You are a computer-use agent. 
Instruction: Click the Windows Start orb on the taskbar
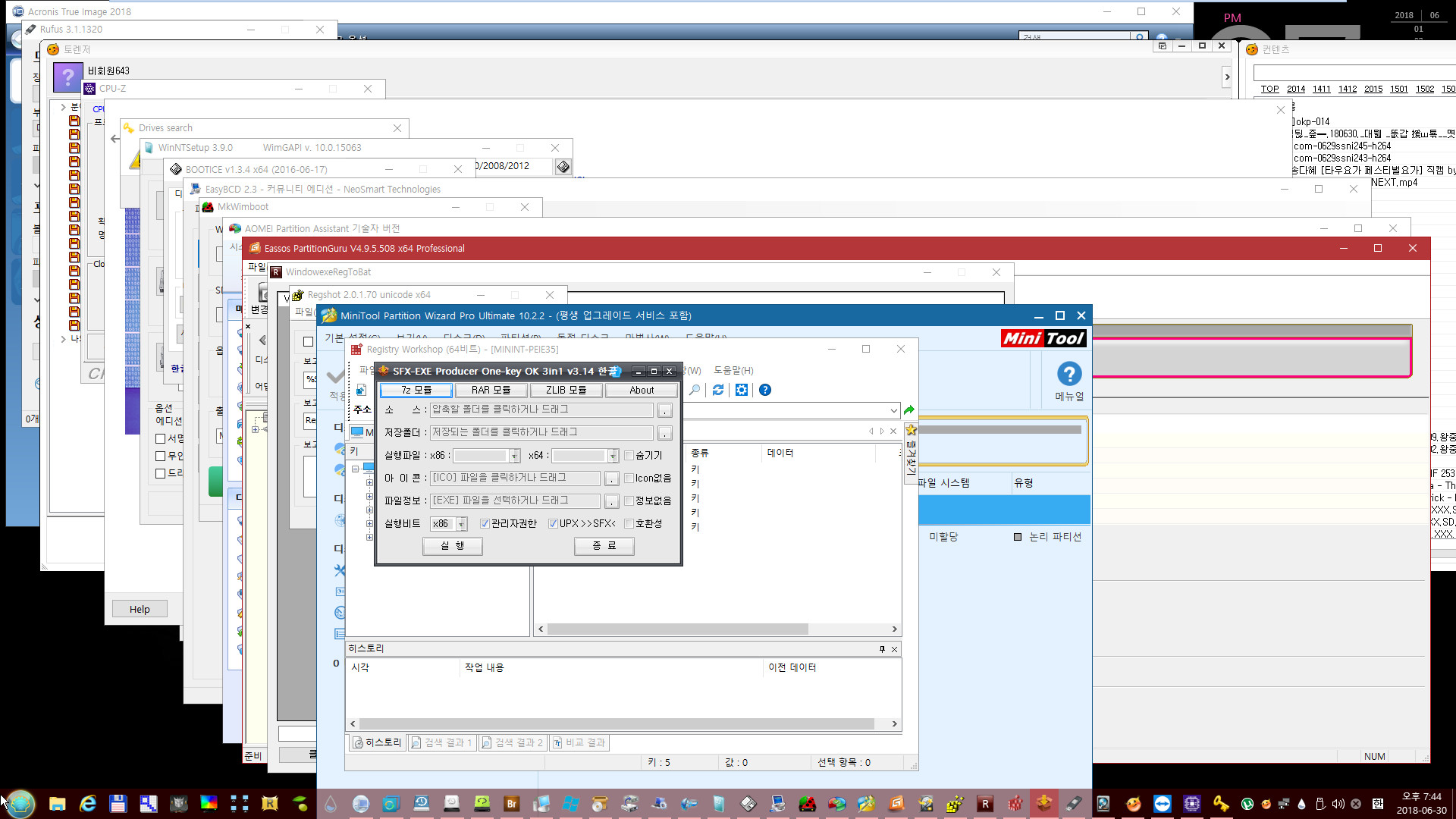[20, 803]
